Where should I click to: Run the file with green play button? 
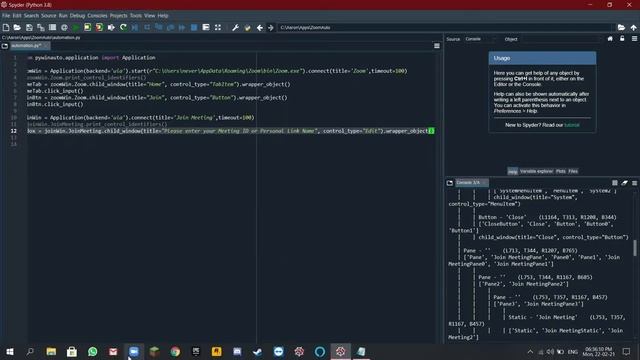[76, 27]
